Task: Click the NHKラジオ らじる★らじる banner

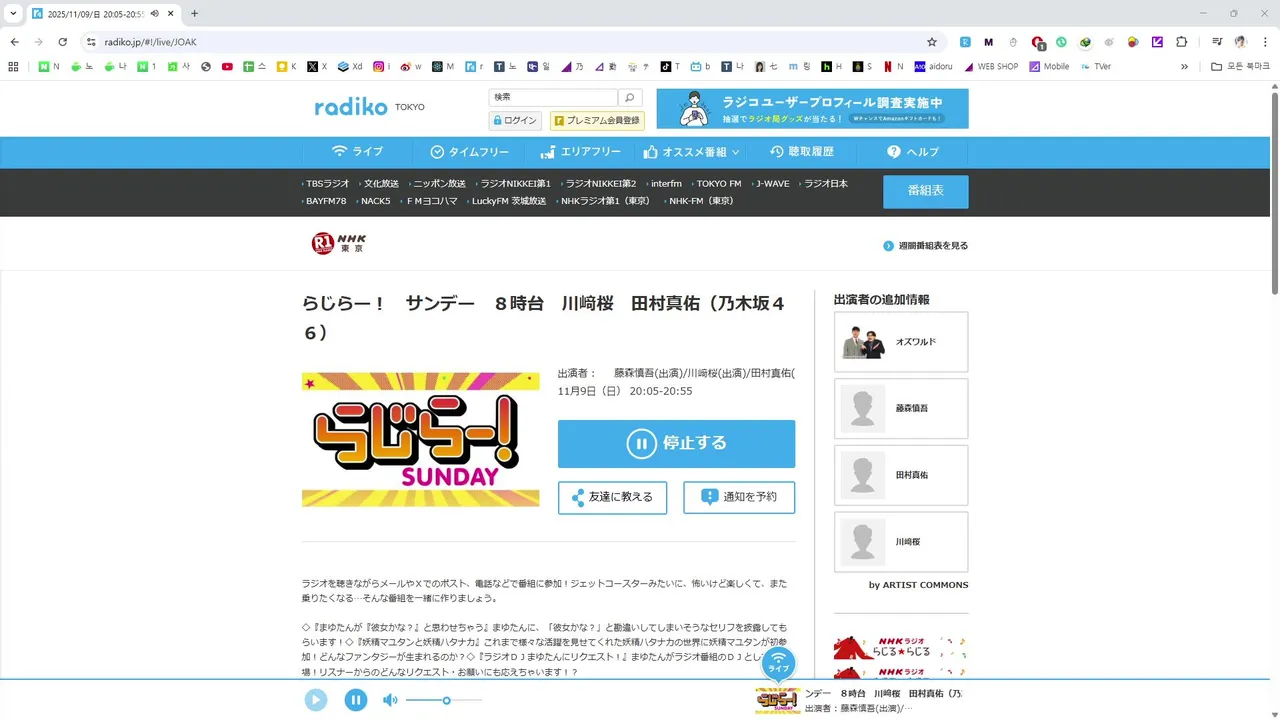Action: pyautogui.click(x=901, y=647)
